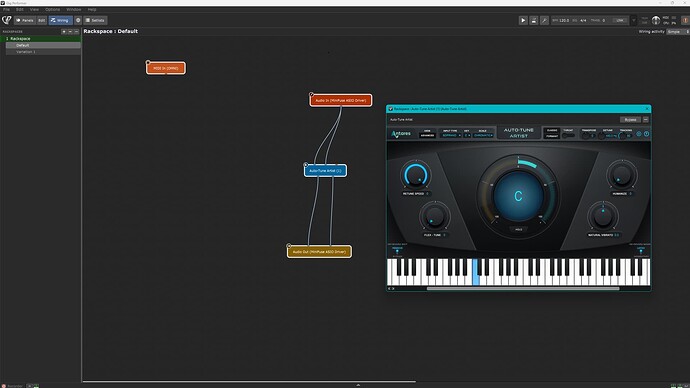Image resolution: width=690 pixels, height=388 pixels.
Task: Click the gear icon beside Wiring
Action: [x=78, y=20]
